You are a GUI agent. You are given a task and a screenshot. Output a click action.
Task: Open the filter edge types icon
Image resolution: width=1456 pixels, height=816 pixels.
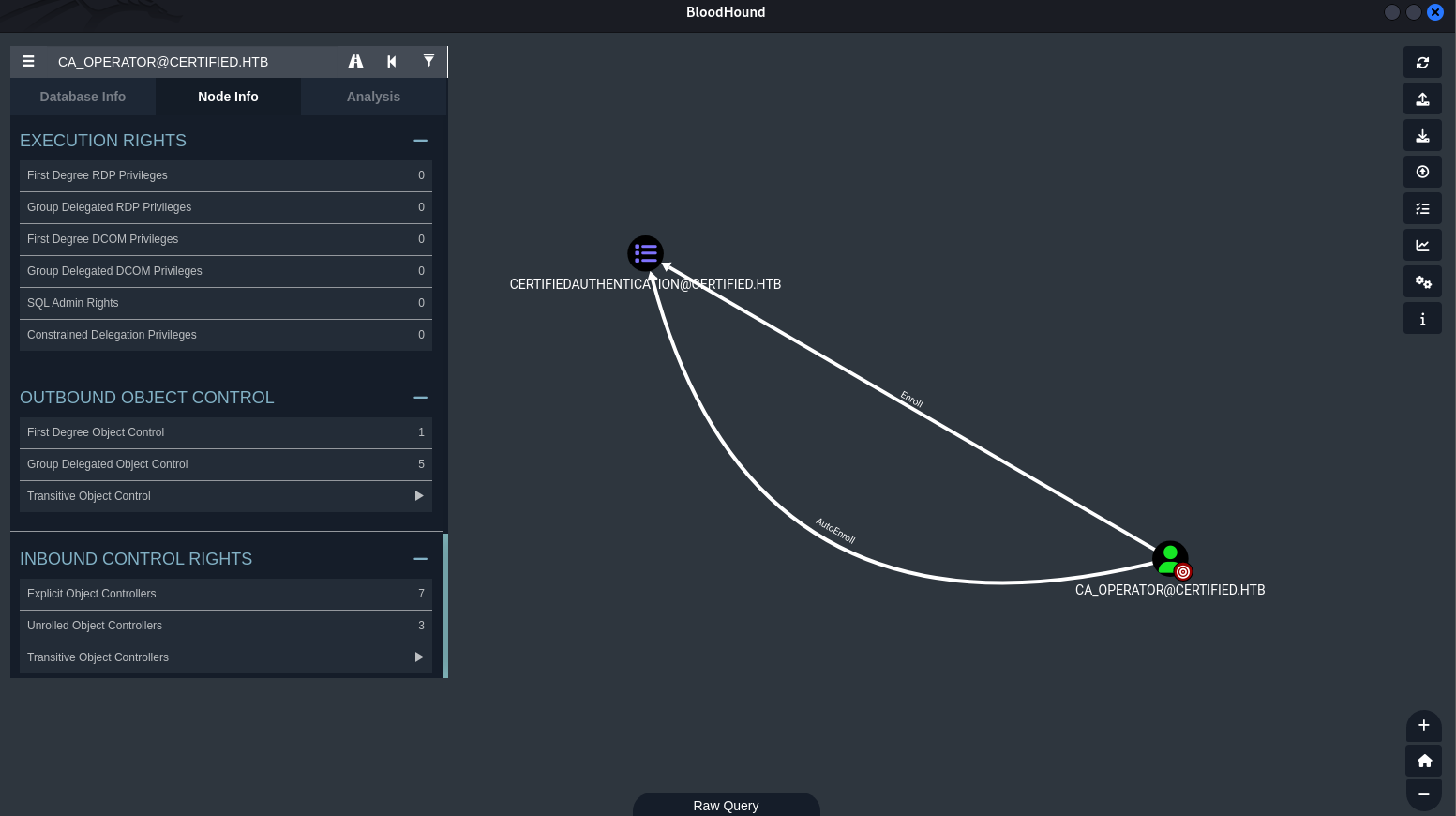(x=428, y=62)
